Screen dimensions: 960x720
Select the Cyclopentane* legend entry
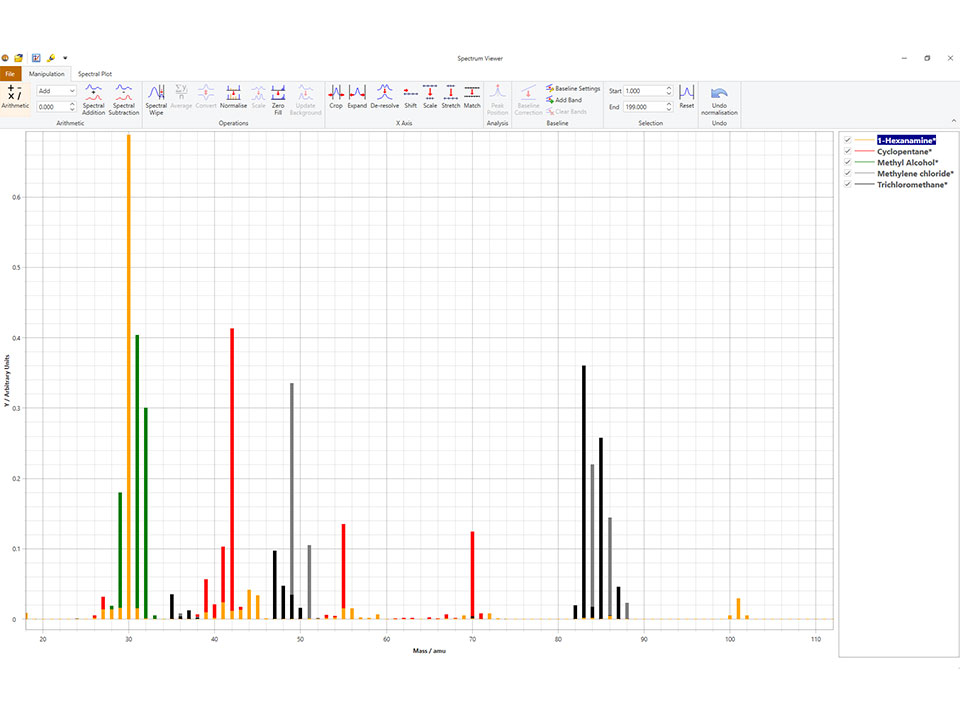pyautogui.click(x=904, y=151)
